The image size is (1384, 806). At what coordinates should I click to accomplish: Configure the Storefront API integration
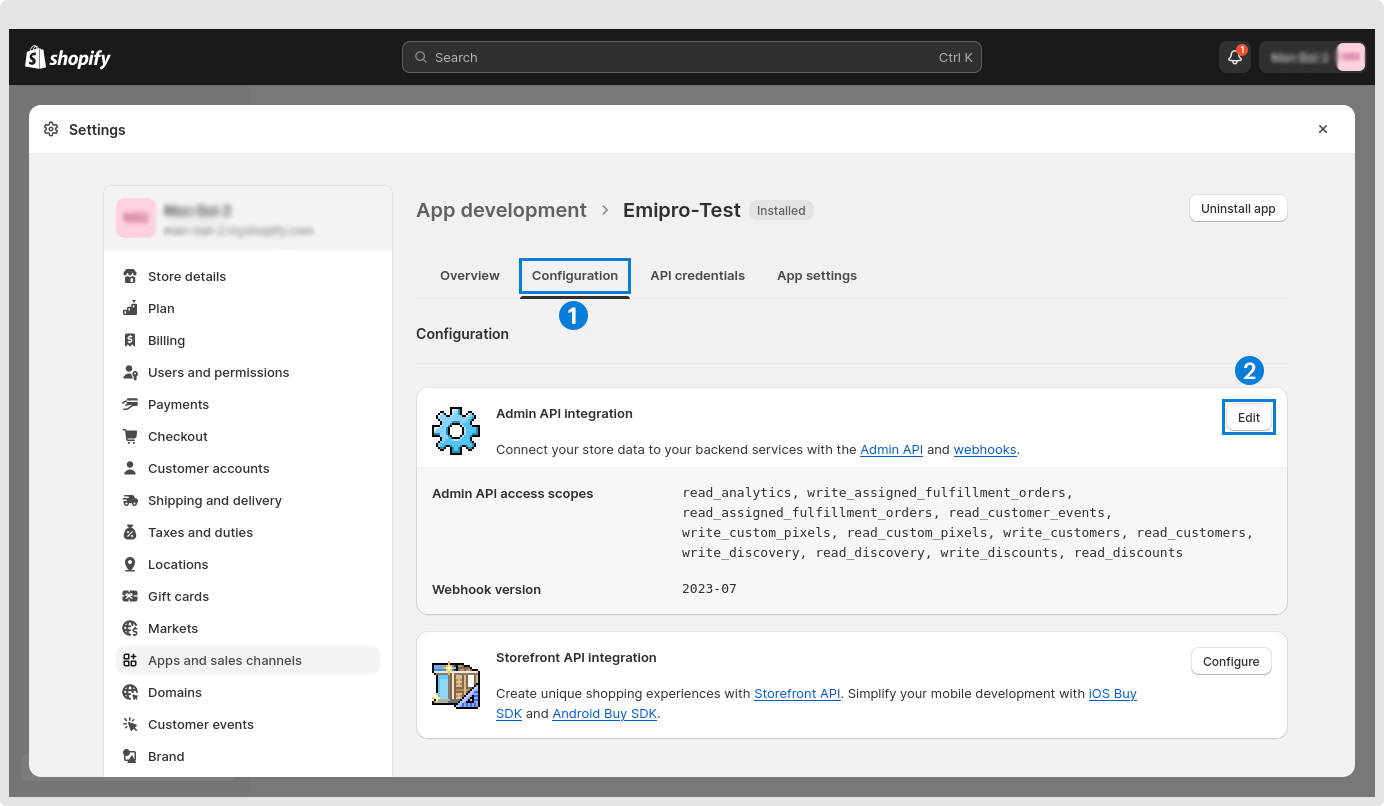pyautogui.click(x=1231, y=661)
